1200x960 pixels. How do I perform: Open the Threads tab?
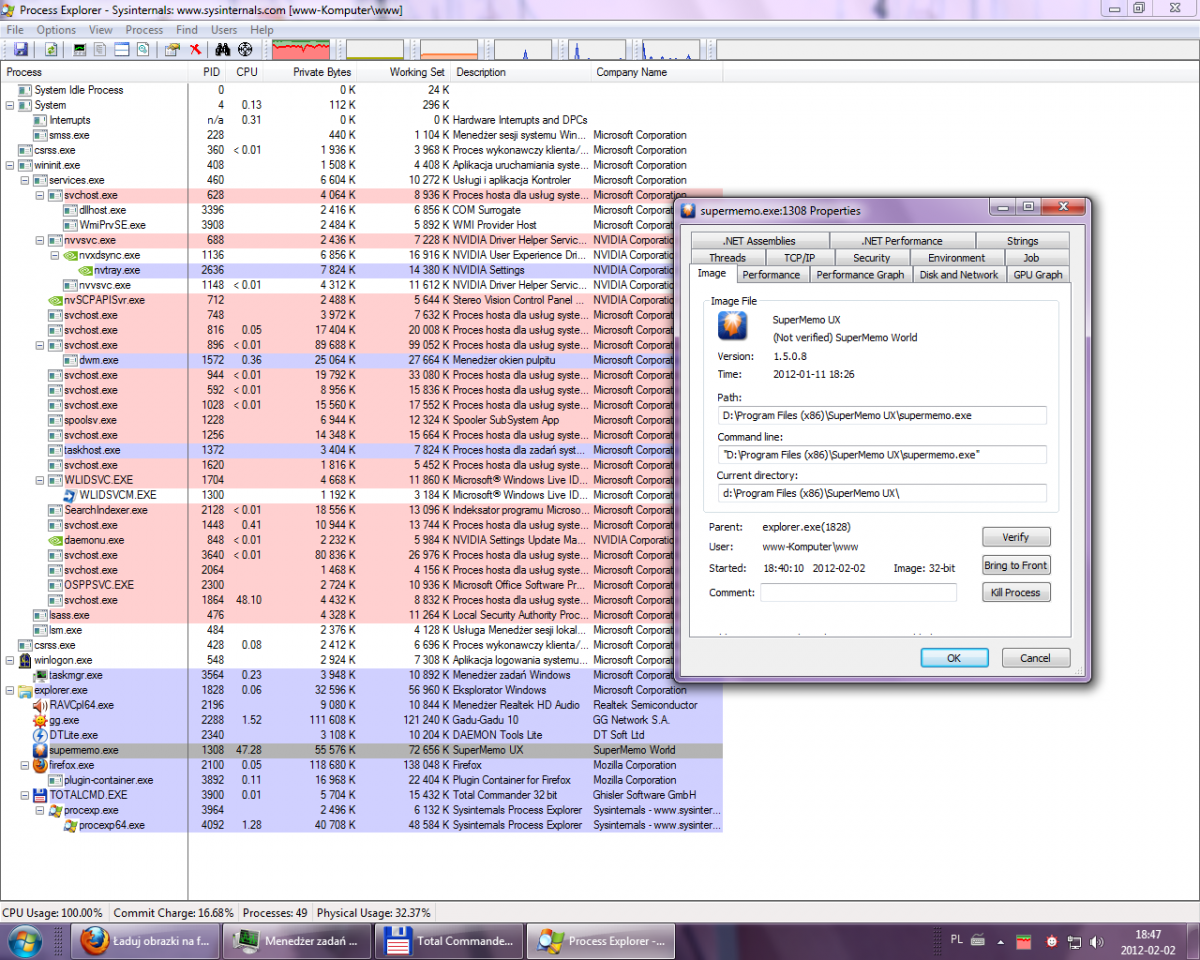pyautogui.click(x=727, y=257)
